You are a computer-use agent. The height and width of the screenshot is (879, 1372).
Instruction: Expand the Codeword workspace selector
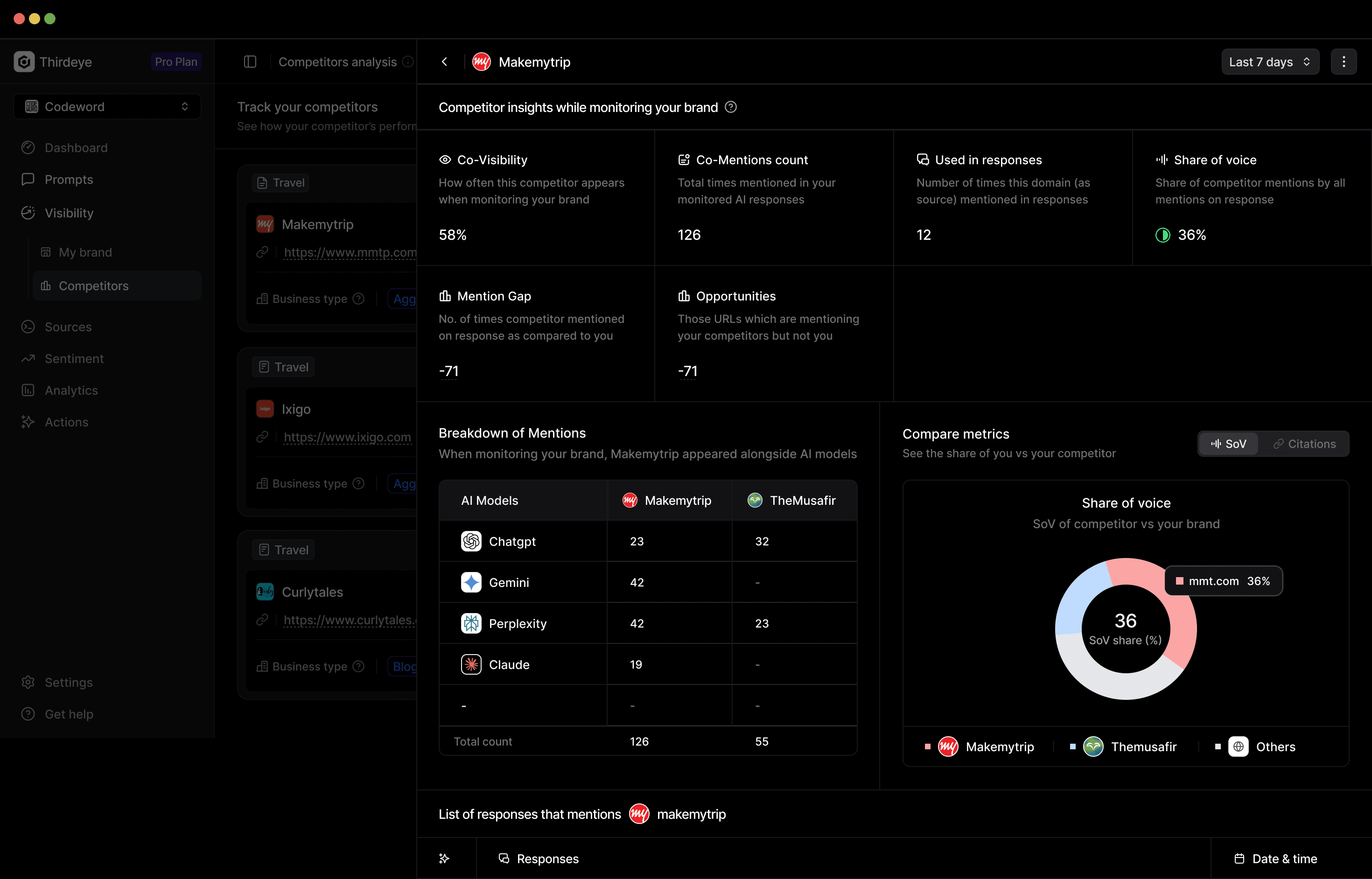tap(107, 107)
